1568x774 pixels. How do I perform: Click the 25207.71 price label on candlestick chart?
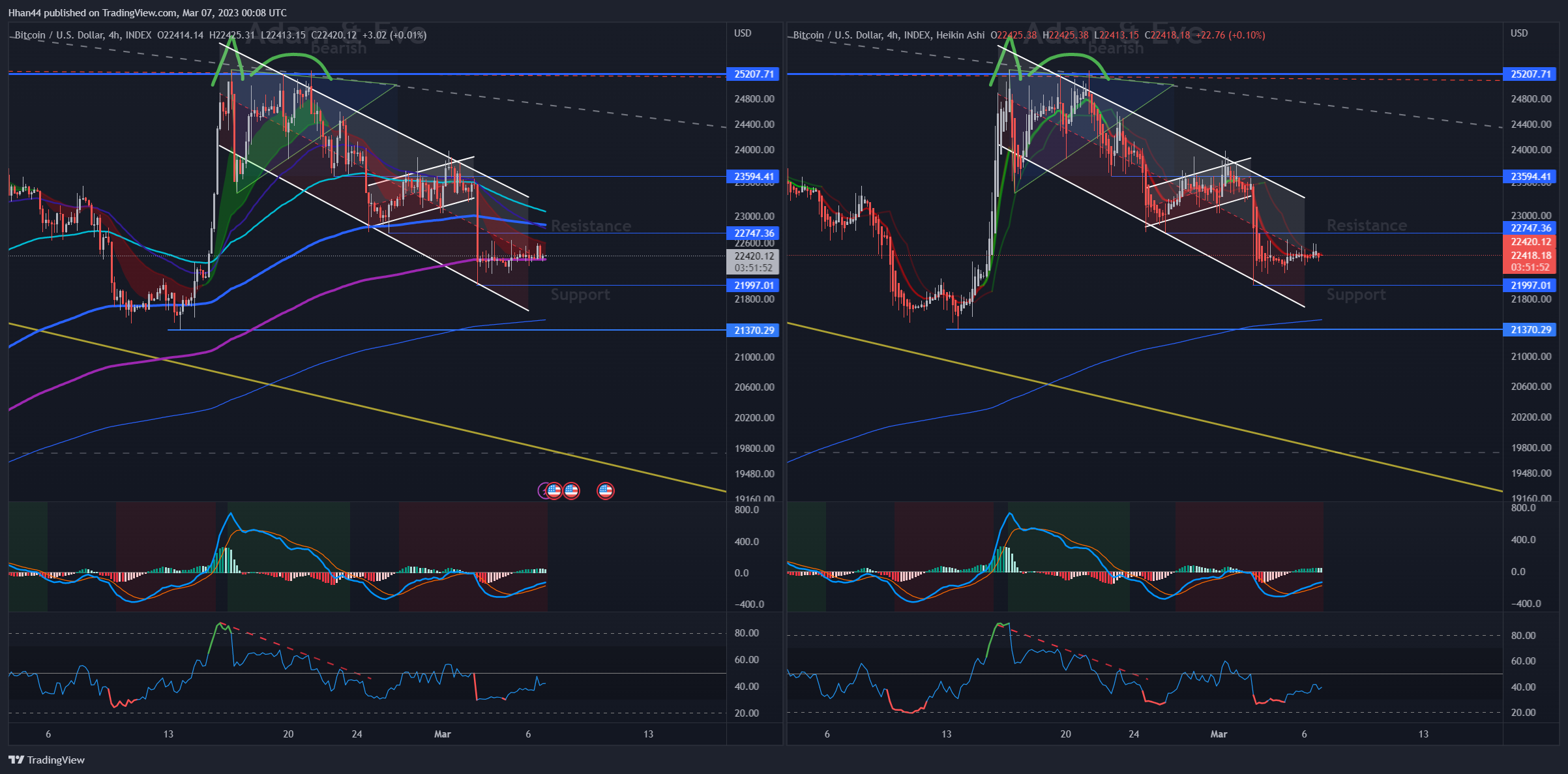(x=754, y=74)
